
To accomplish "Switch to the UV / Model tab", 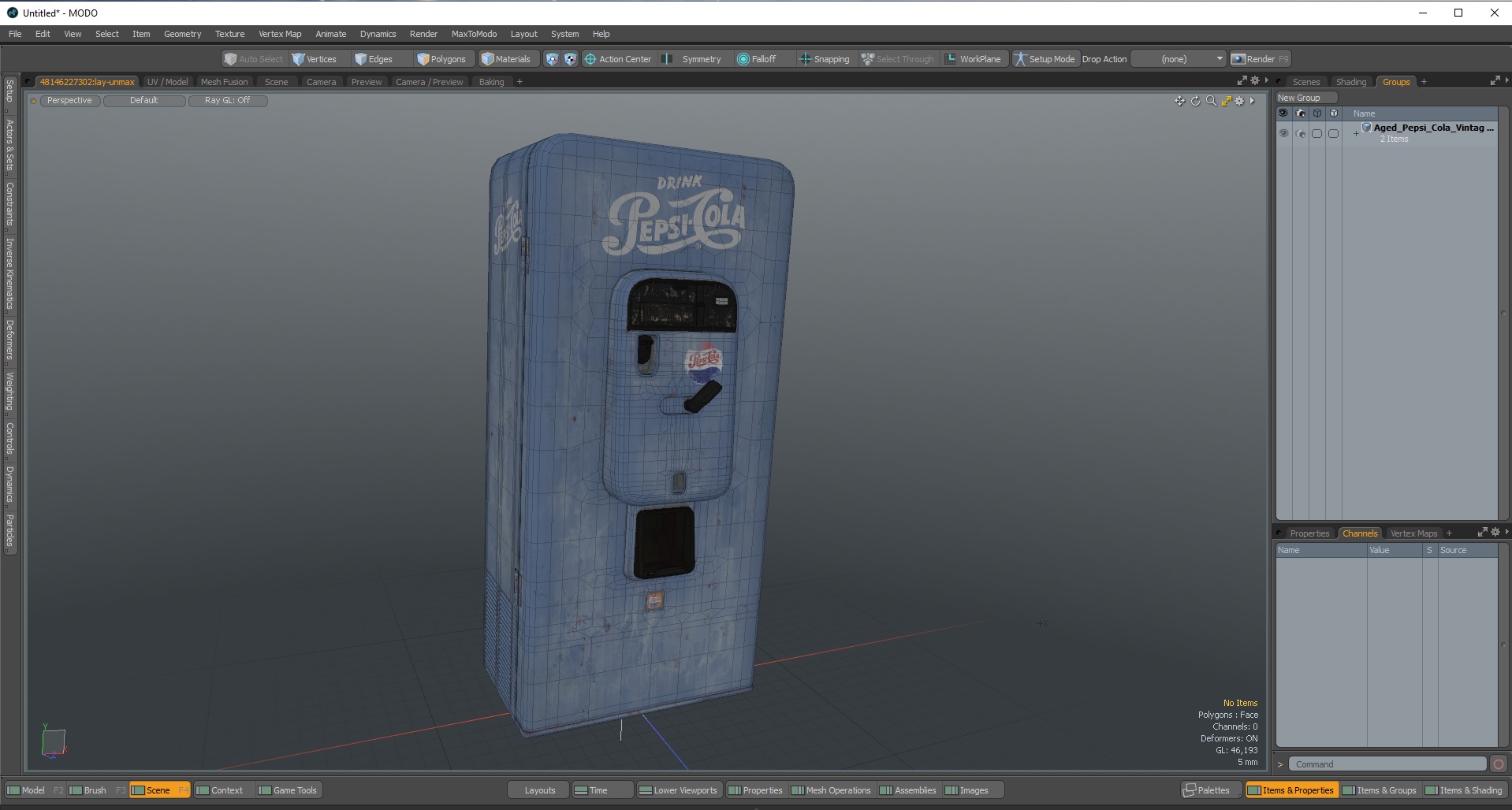I will [x=167, y=82].
